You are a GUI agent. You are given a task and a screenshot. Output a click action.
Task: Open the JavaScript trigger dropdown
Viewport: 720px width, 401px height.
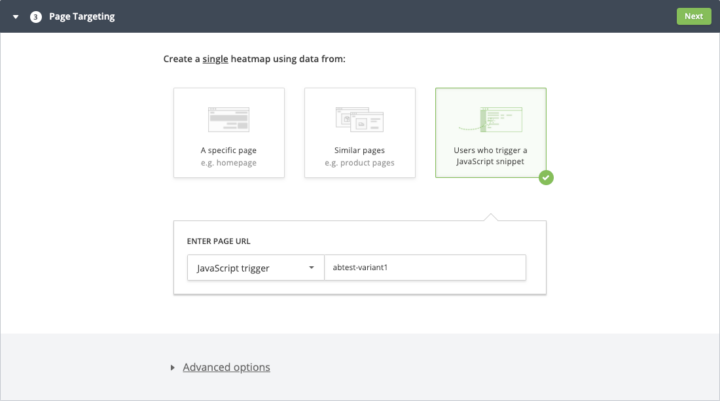pos(256,268)
